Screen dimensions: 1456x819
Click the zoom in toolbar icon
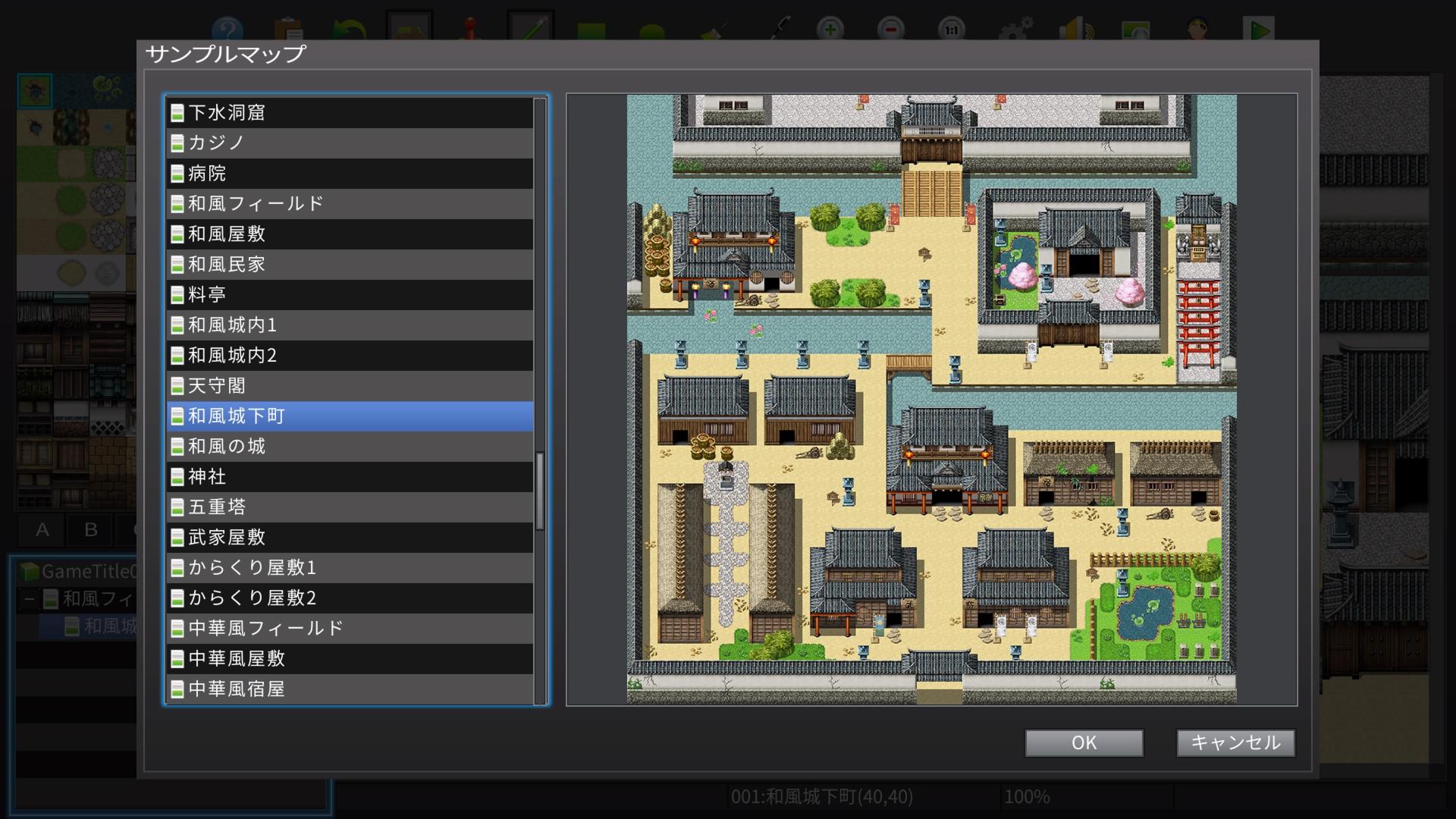click(x=830, y=30)
